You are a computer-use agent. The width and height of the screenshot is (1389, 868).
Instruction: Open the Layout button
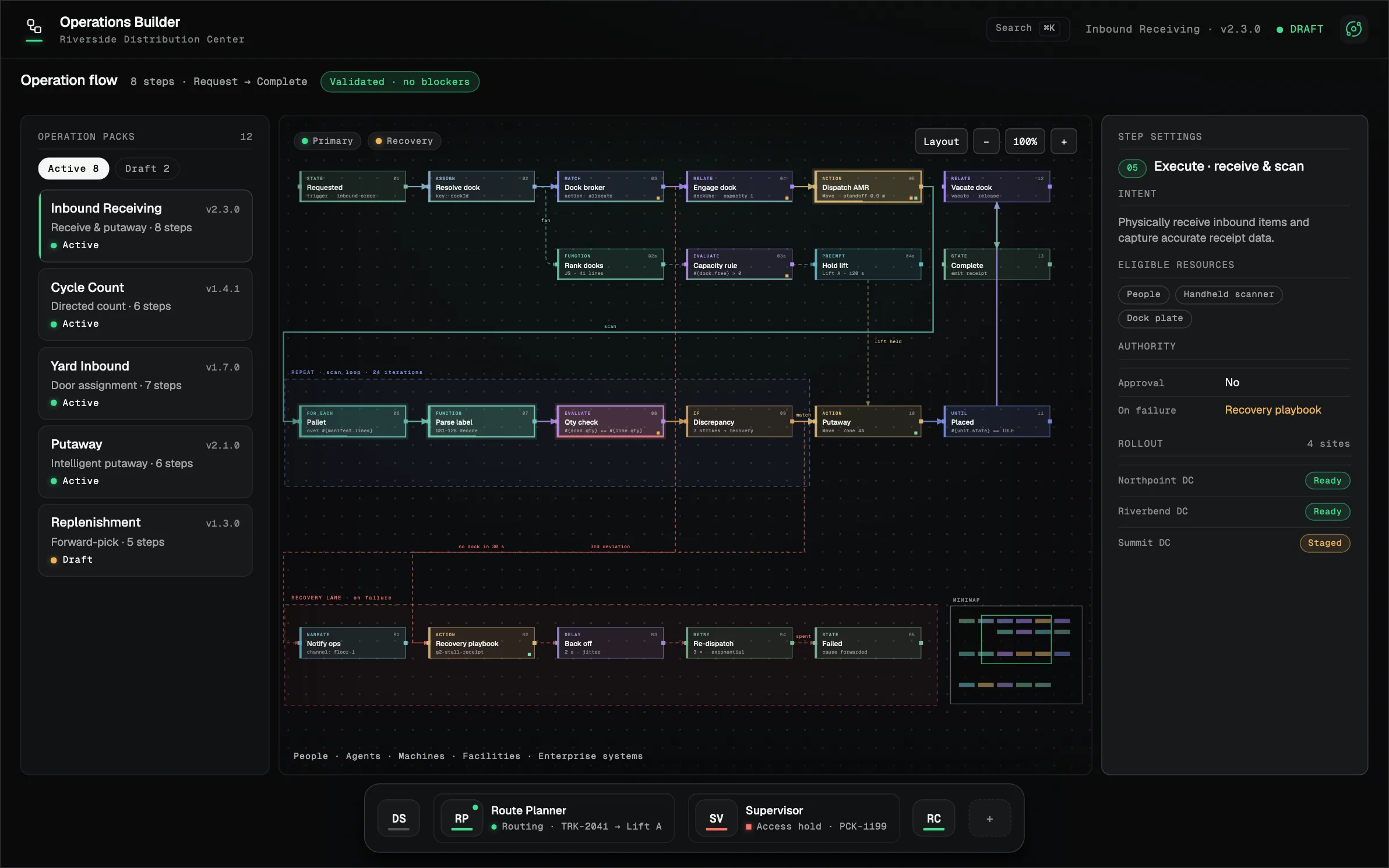point(941,142)
